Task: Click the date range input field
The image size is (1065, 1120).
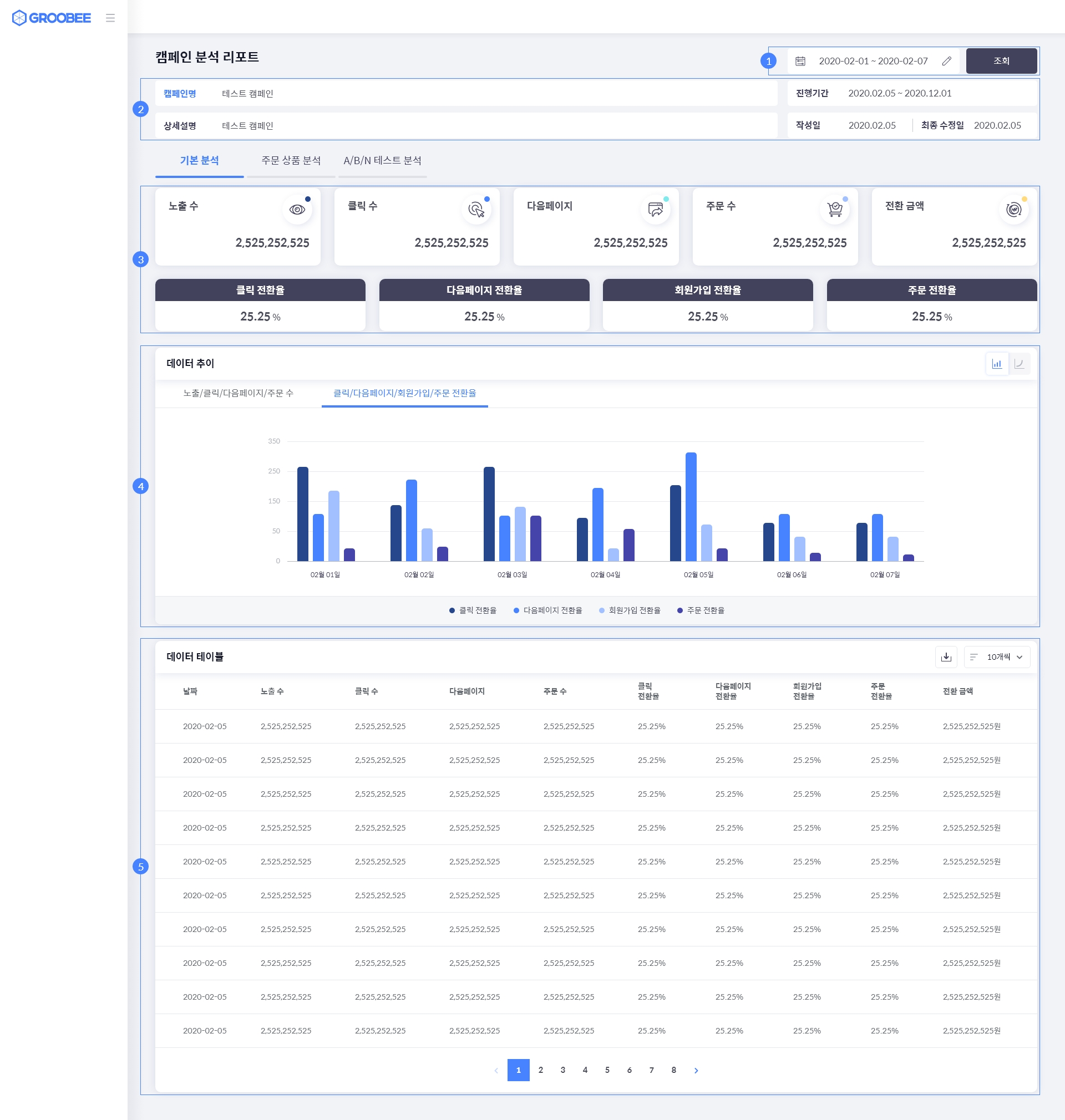Action: 873,62
